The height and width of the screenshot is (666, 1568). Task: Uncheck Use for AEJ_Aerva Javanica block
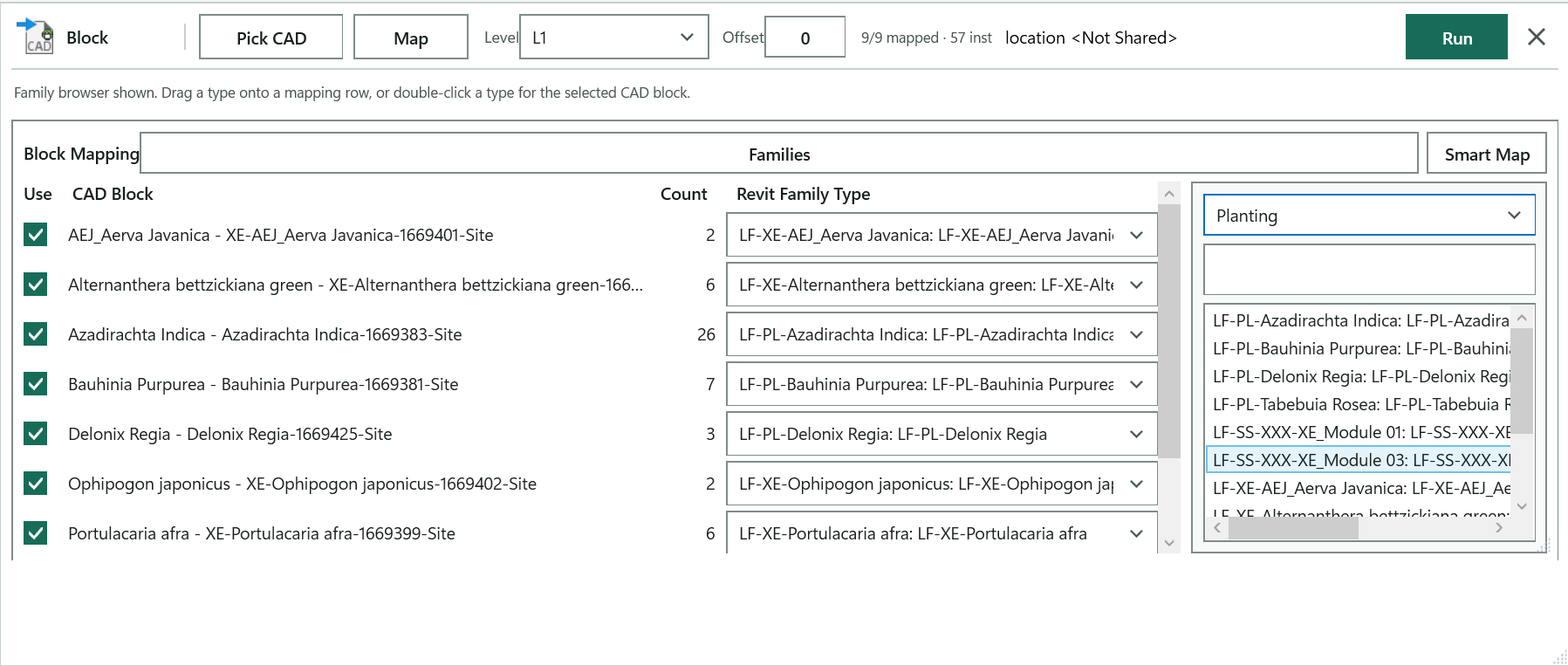36,235
